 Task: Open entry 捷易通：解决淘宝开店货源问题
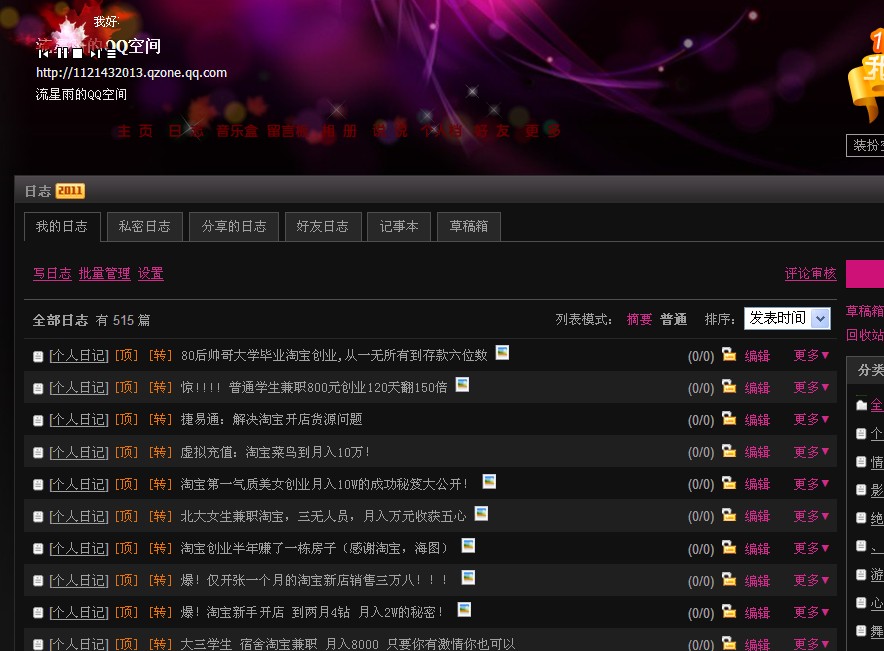point(271,419)
